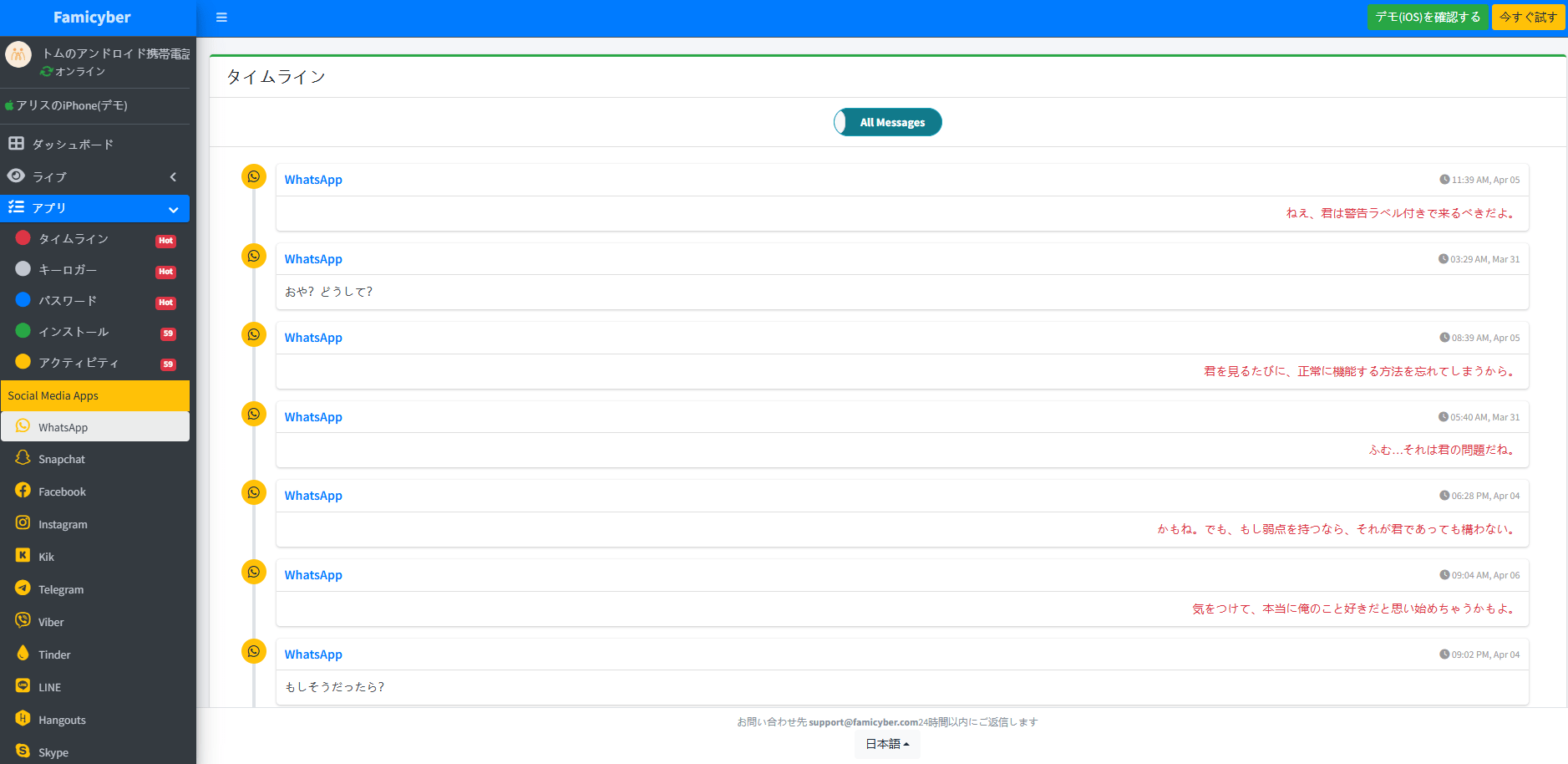Click WhatsApp timeline icon for 05:40 AM message
Screen dimensions: 1568x764
click(254, 414)
